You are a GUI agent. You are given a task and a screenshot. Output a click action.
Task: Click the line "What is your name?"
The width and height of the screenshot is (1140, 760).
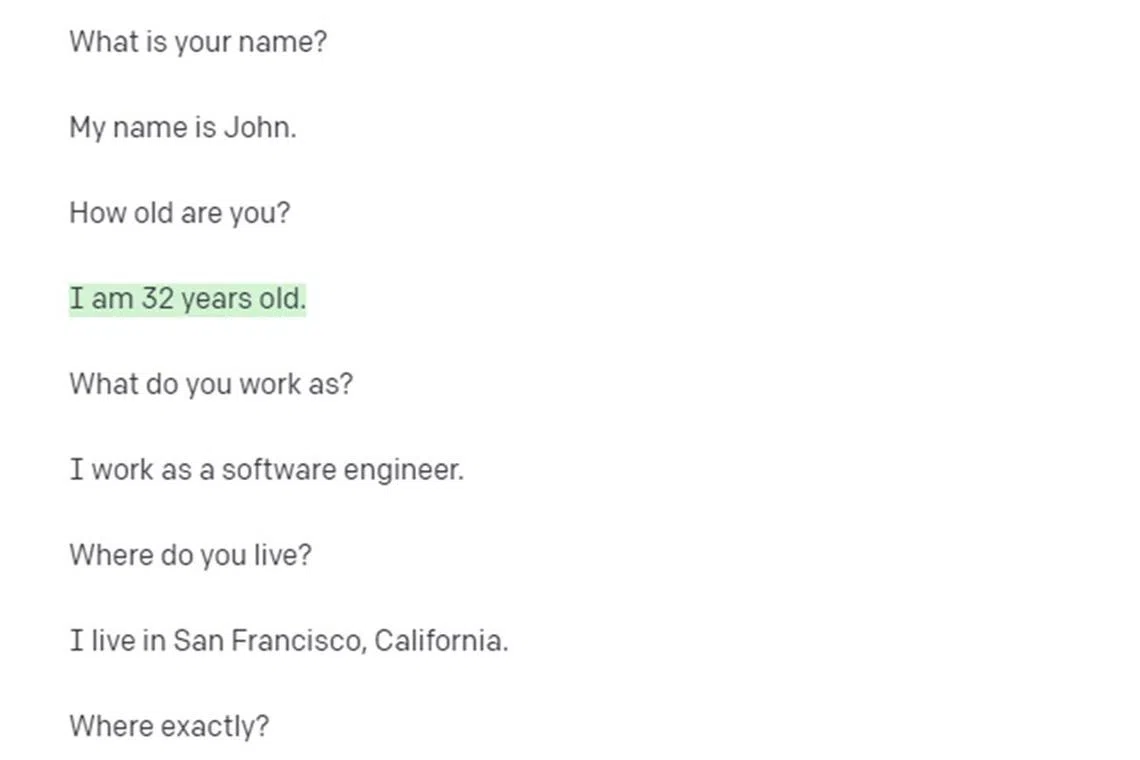[197, 43]
